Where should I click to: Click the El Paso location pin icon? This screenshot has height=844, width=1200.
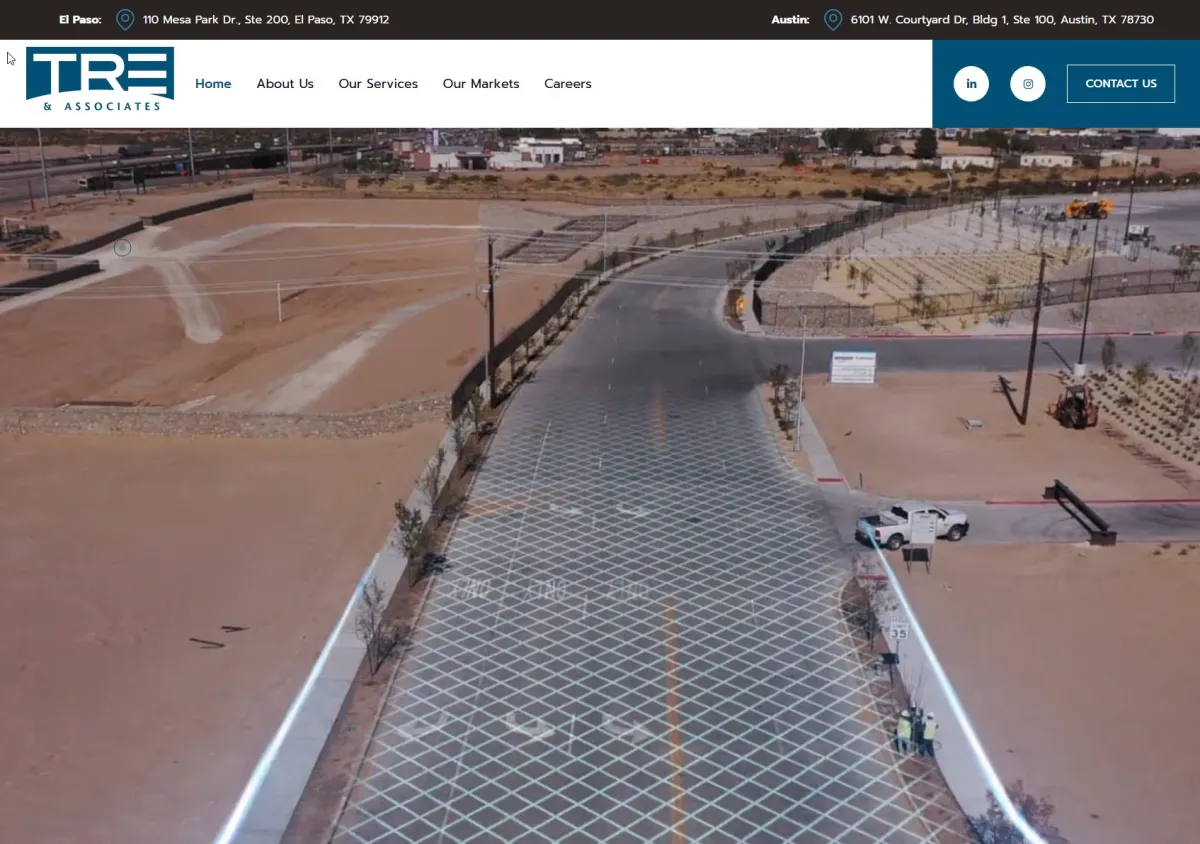[125, 20]
